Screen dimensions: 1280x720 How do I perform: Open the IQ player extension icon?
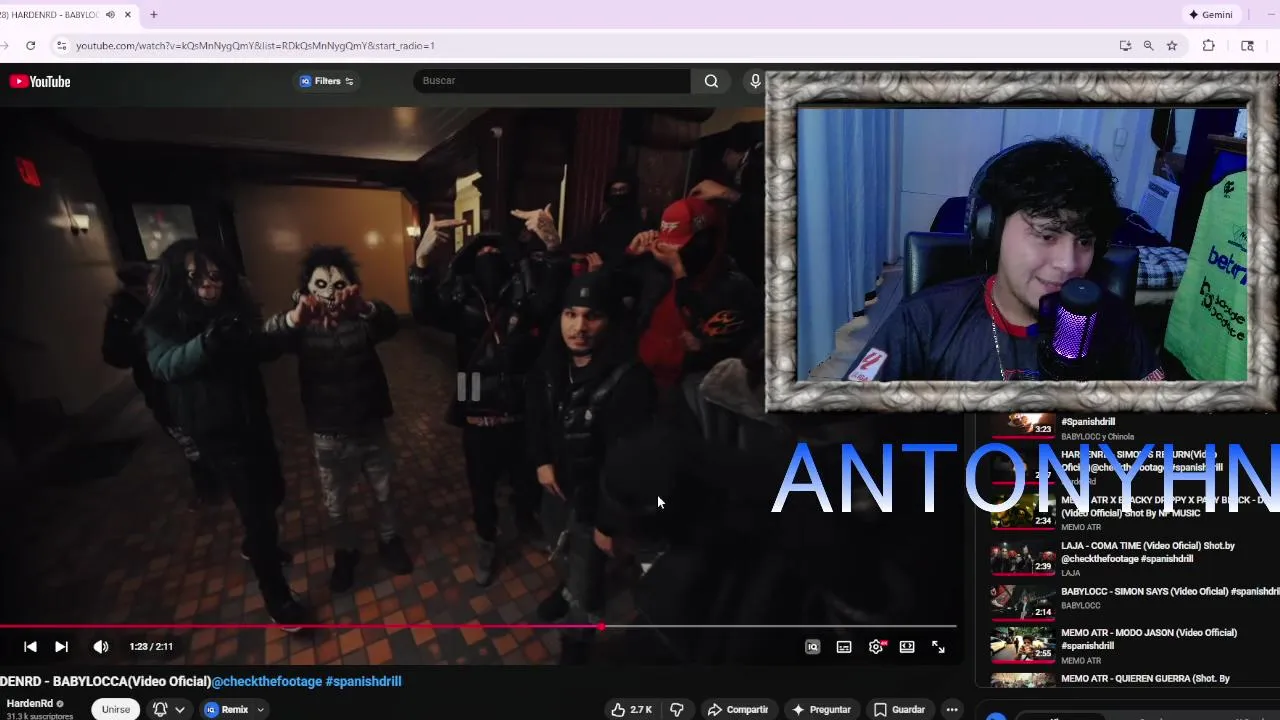point(812,647)
